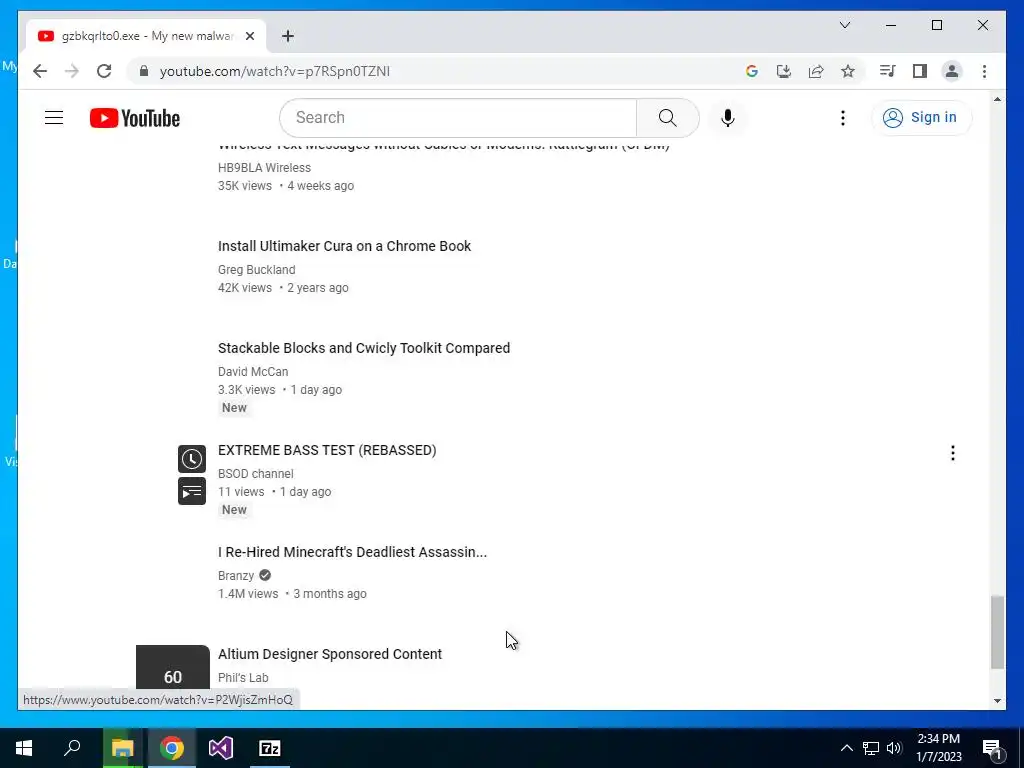Select channel name BSOD channel

pos(255,473)
